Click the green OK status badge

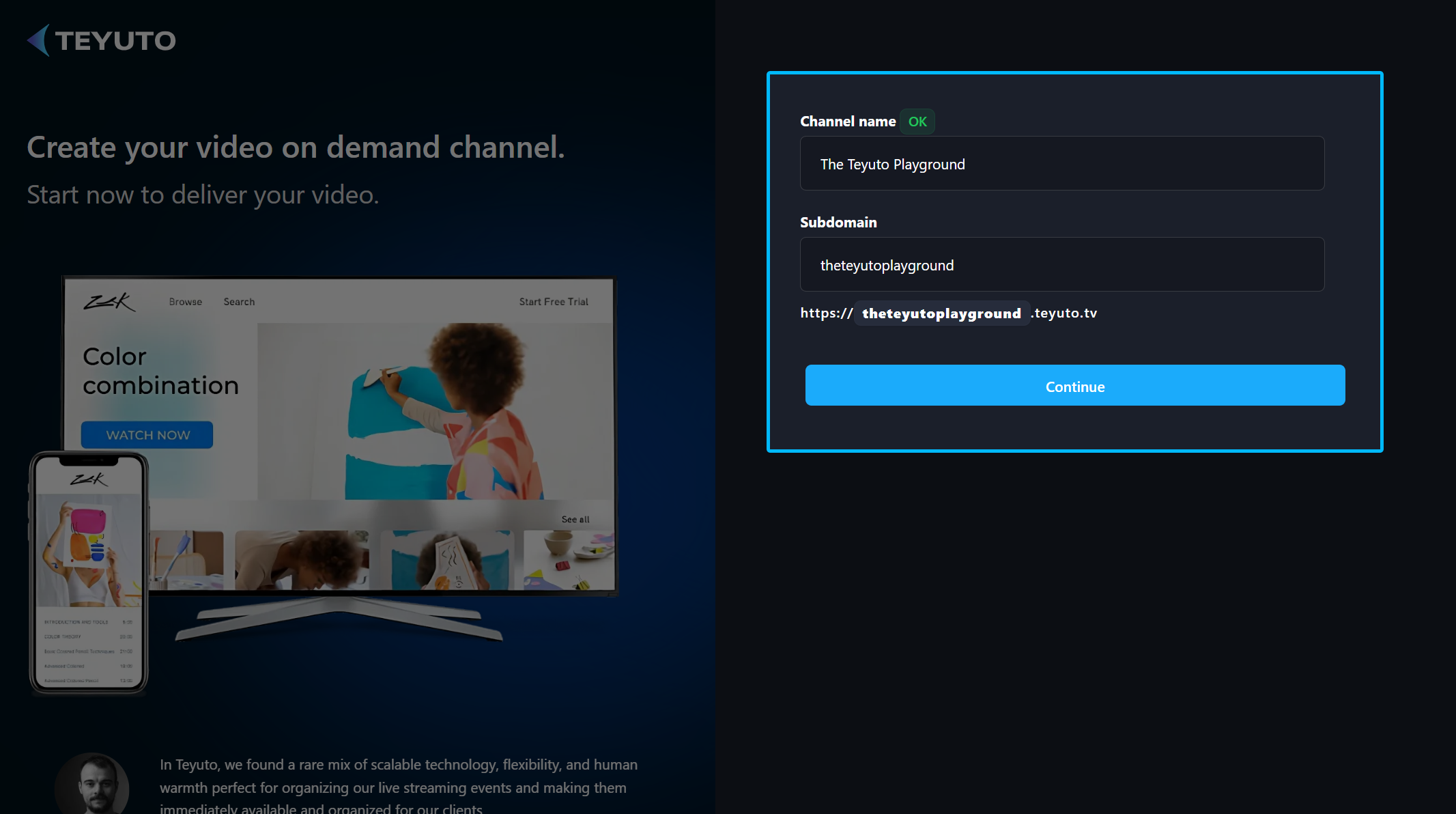tap(917, 122)
